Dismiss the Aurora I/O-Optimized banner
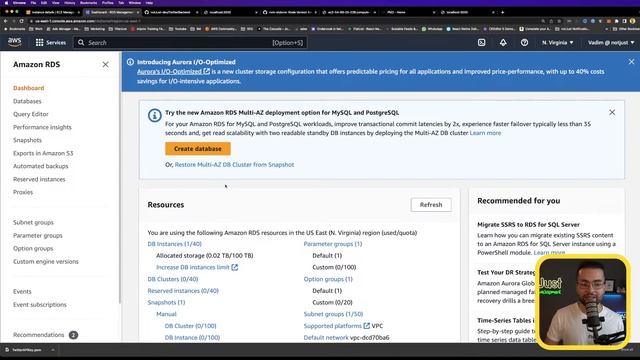This screenshot has width=640, height=360. click(x=631, y=62)
